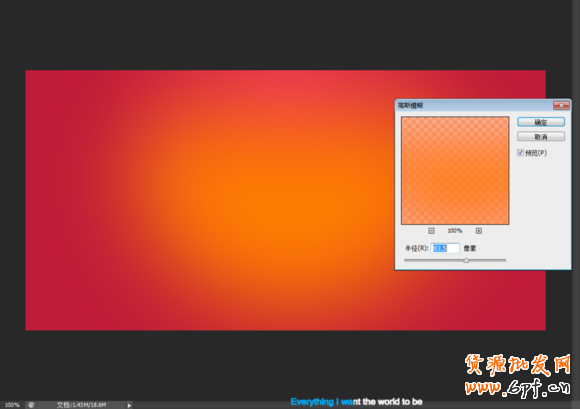Zoom in the Gaussian Blur preview
The width and height of the screenshot is (580, 409).
click(x=479, y=231)
